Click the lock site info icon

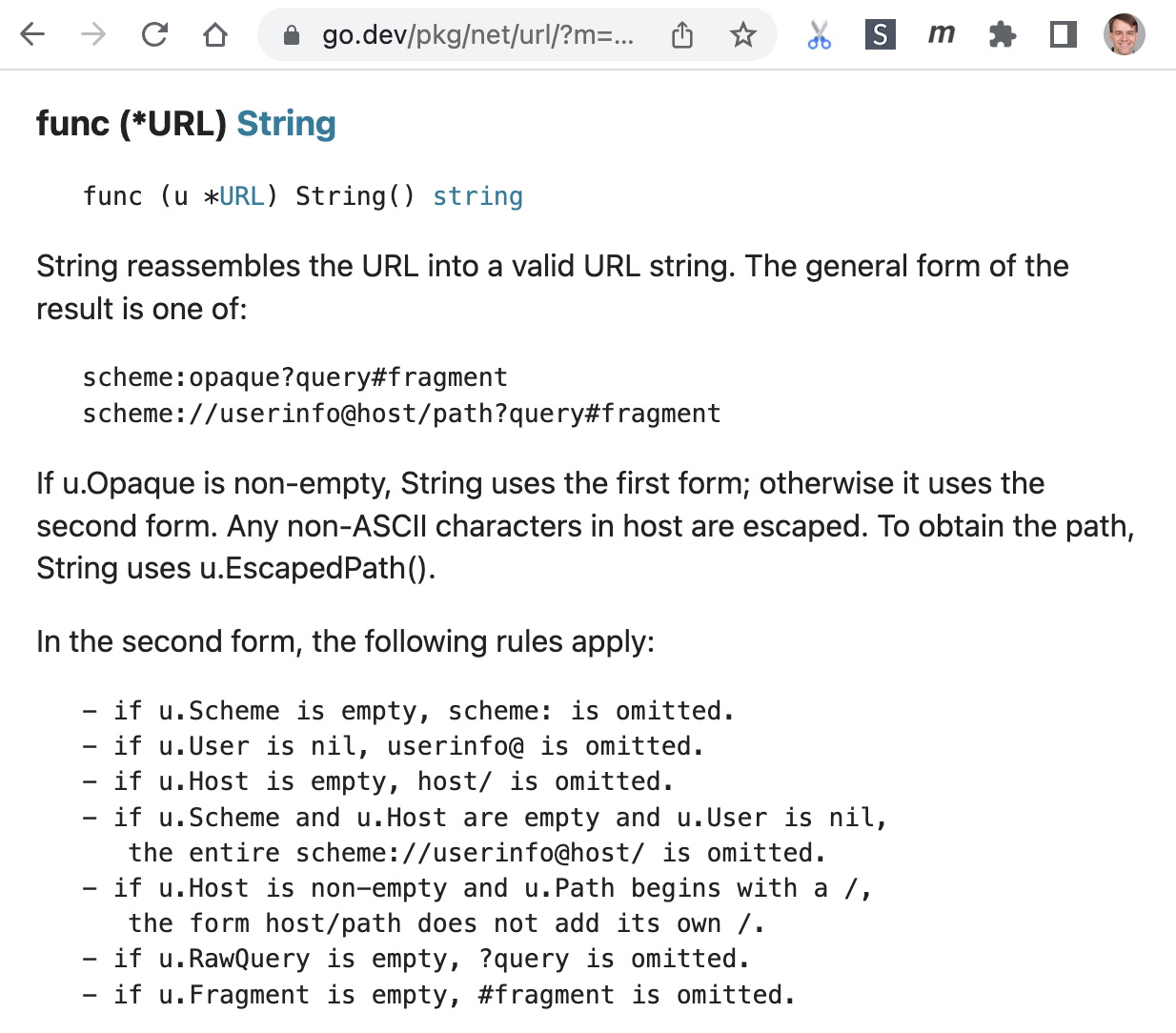(x=293, y=36)
